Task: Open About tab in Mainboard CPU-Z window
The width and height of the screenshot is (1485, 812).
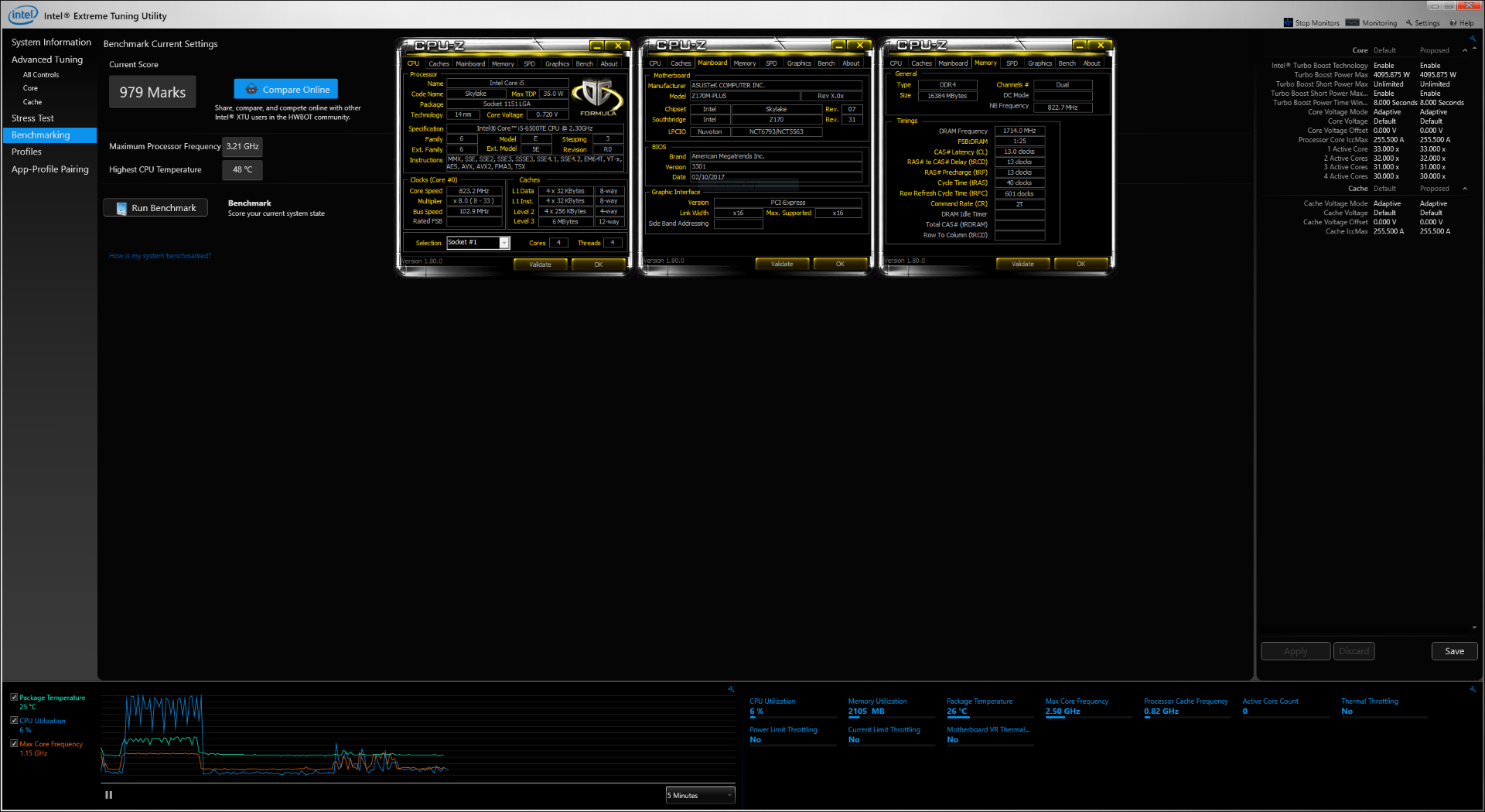Action: click(x=851, y=63)
